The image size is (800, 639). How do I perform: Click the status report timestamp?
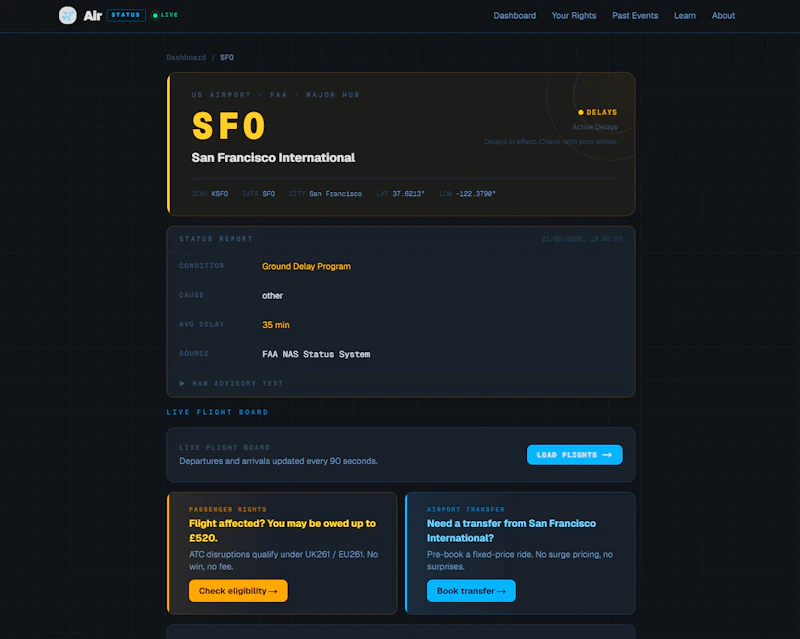(582, 239)
